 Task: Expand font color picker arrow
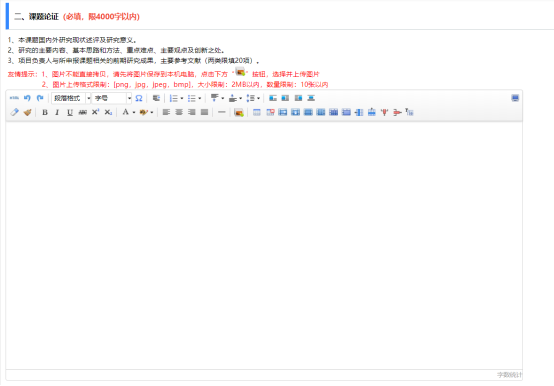coord(134,112)
